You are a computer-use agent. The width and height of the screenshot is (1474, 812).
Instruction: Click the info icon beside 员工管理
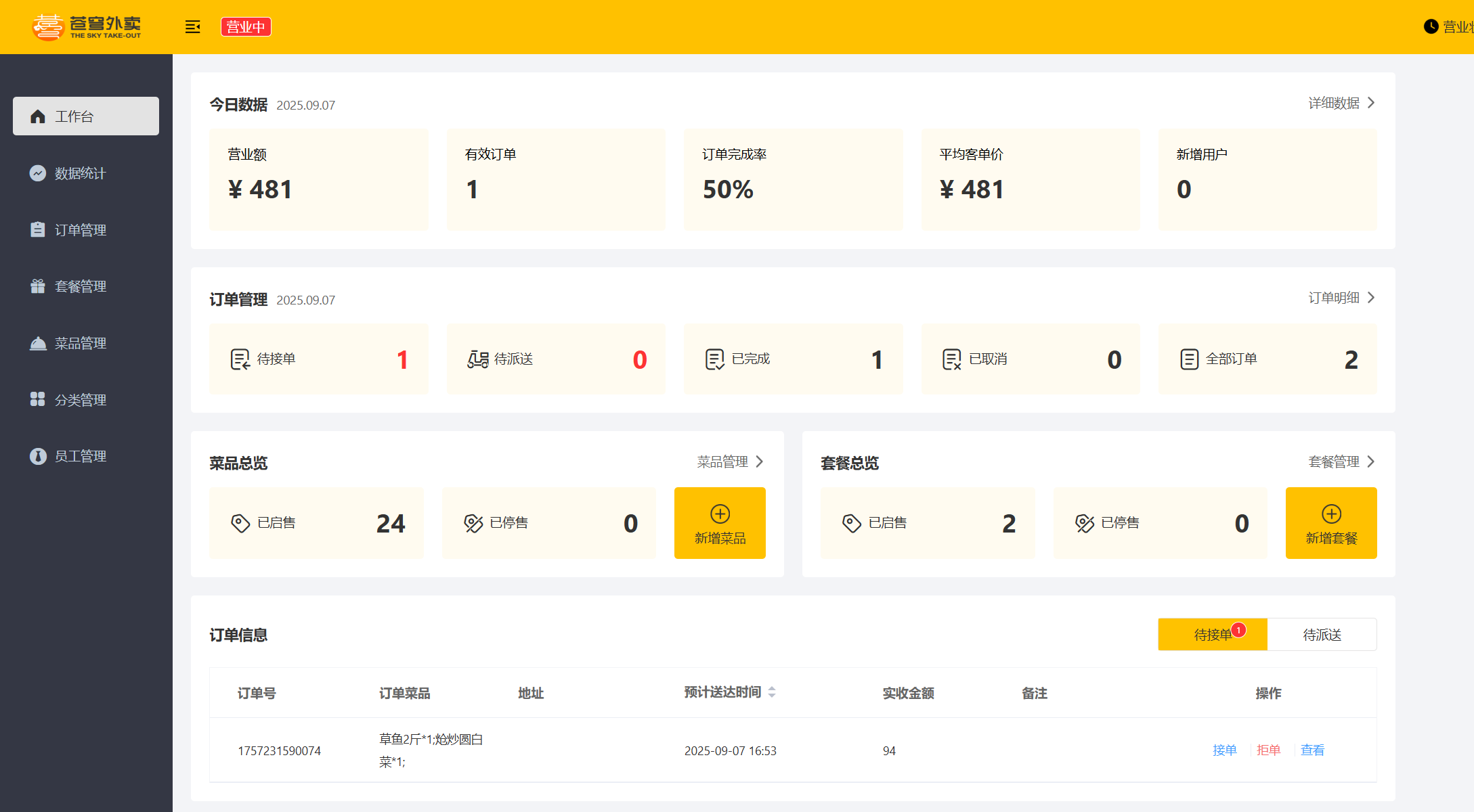[38, 456]
